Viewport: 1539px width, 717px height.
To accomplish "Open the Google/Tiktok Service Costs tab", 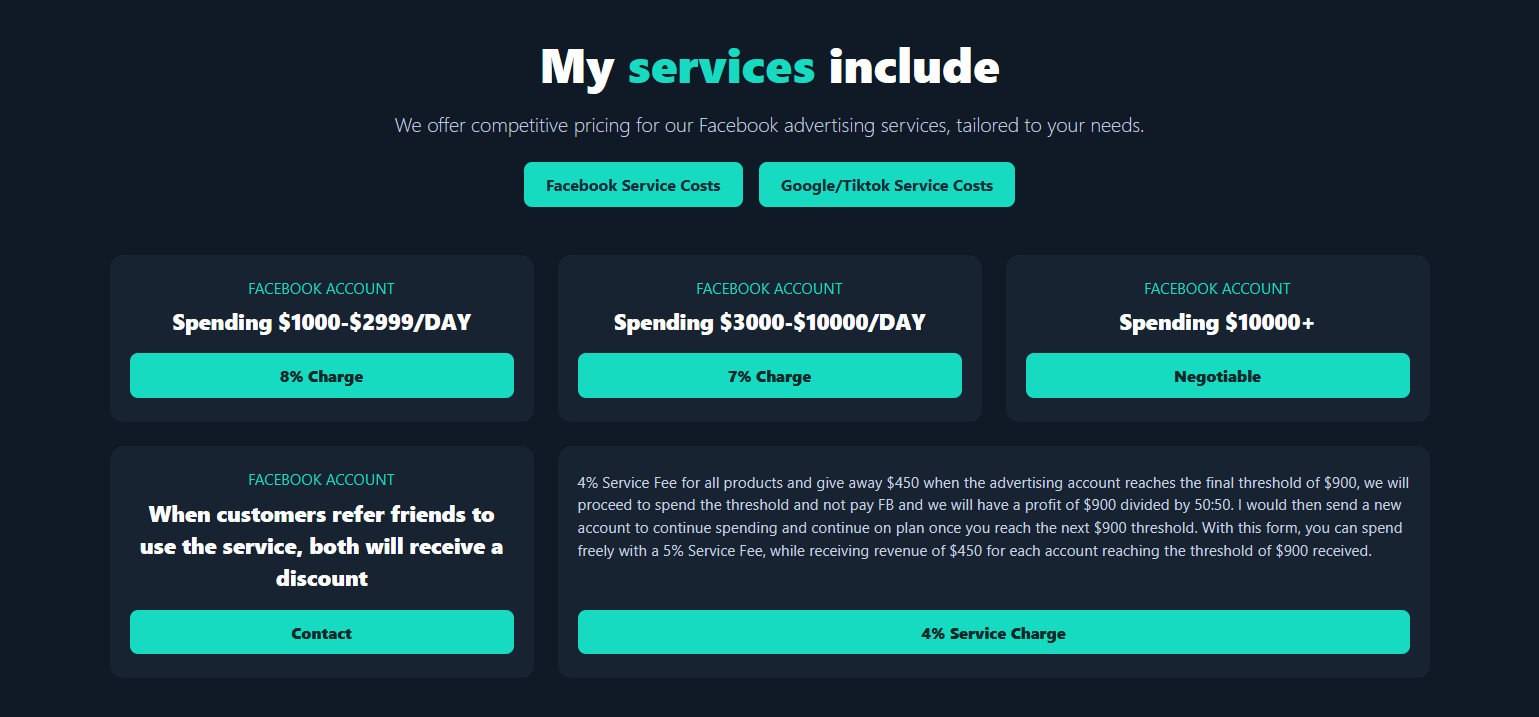I will pyautogui.click(x=886, y=185).
